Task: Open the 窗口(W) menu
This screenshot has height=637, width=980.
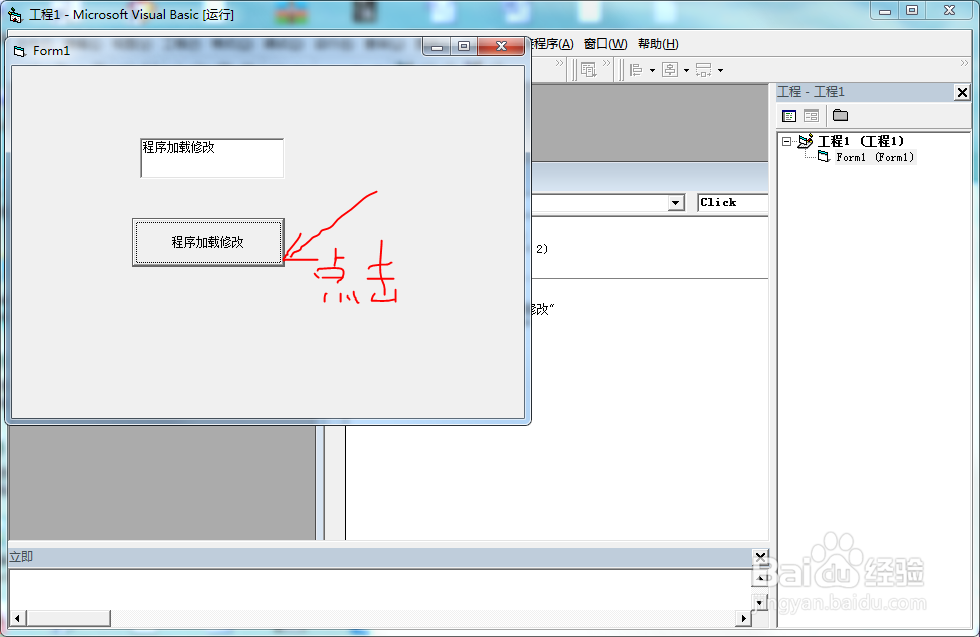Action: pos(605,44)
